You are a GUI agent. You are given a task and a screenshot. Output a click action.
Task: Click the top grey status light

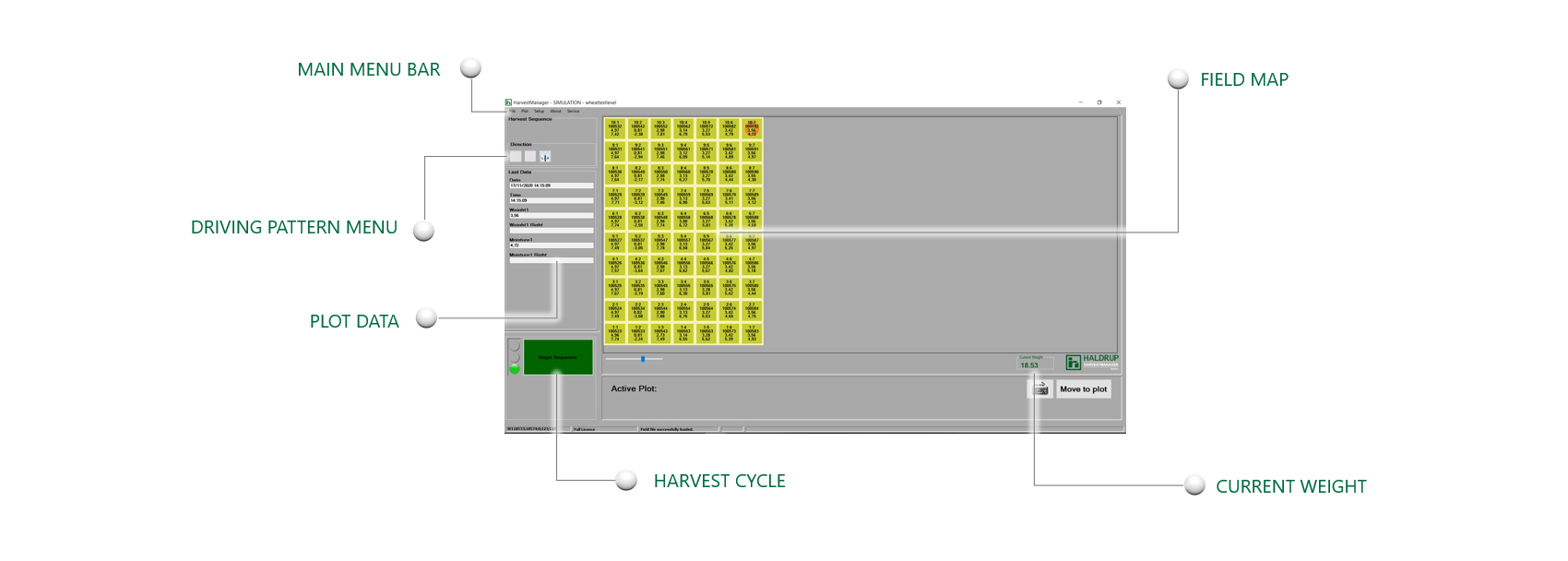(x=515, y=347)
